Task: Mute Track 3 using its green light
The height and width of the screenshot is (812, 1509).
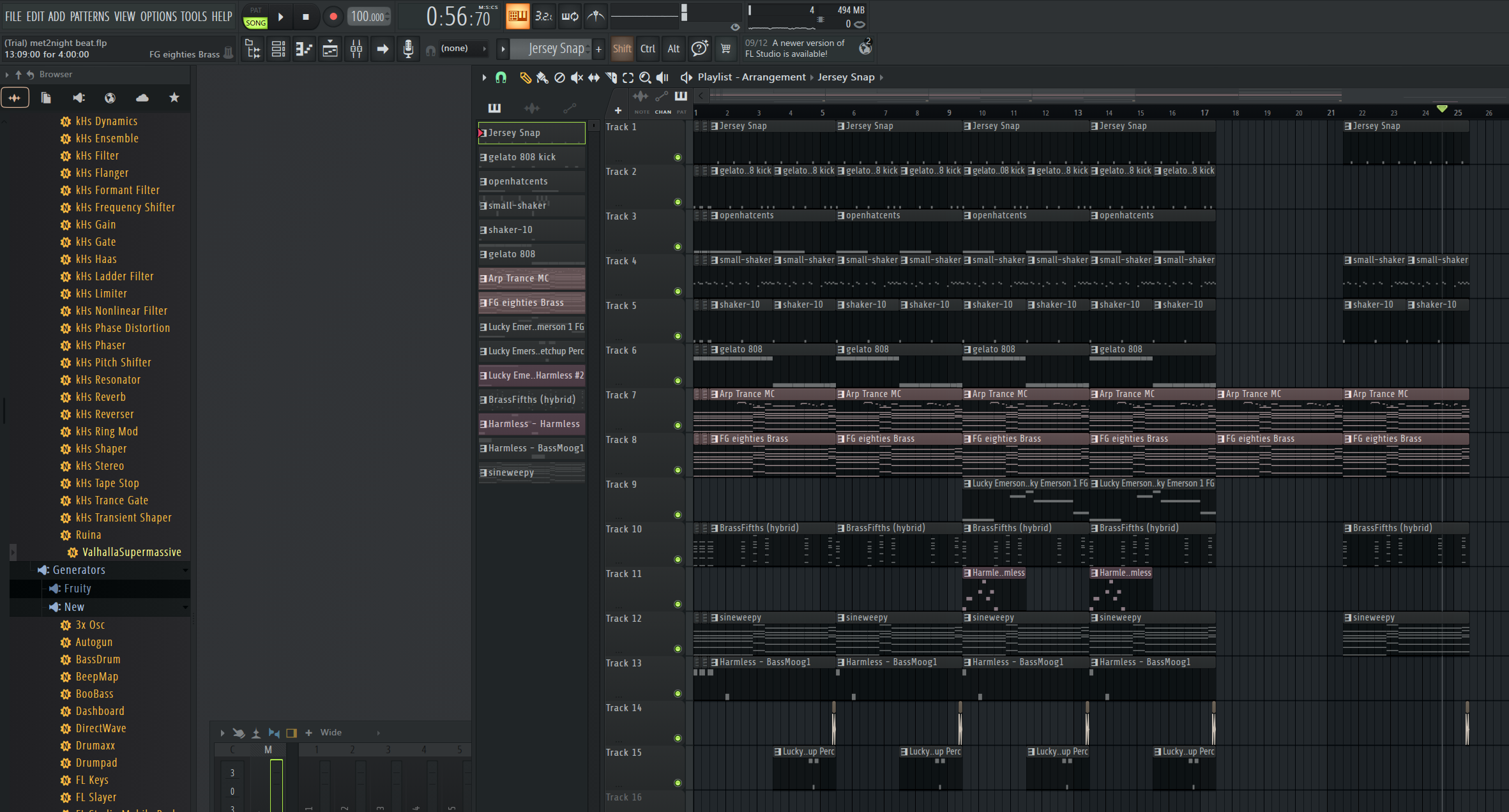Action: [678, 246]
